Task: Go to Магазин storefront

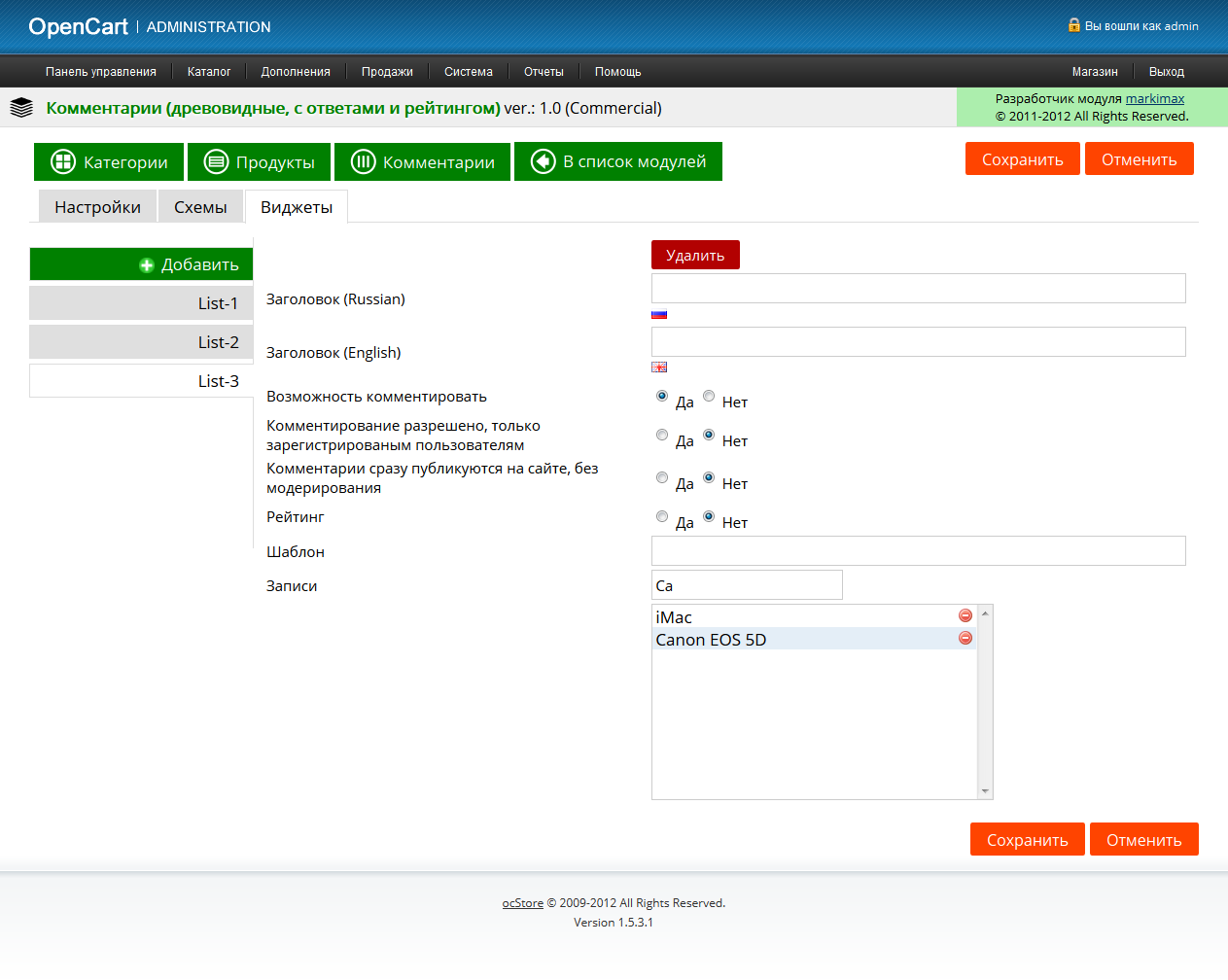Action: 1095,72
